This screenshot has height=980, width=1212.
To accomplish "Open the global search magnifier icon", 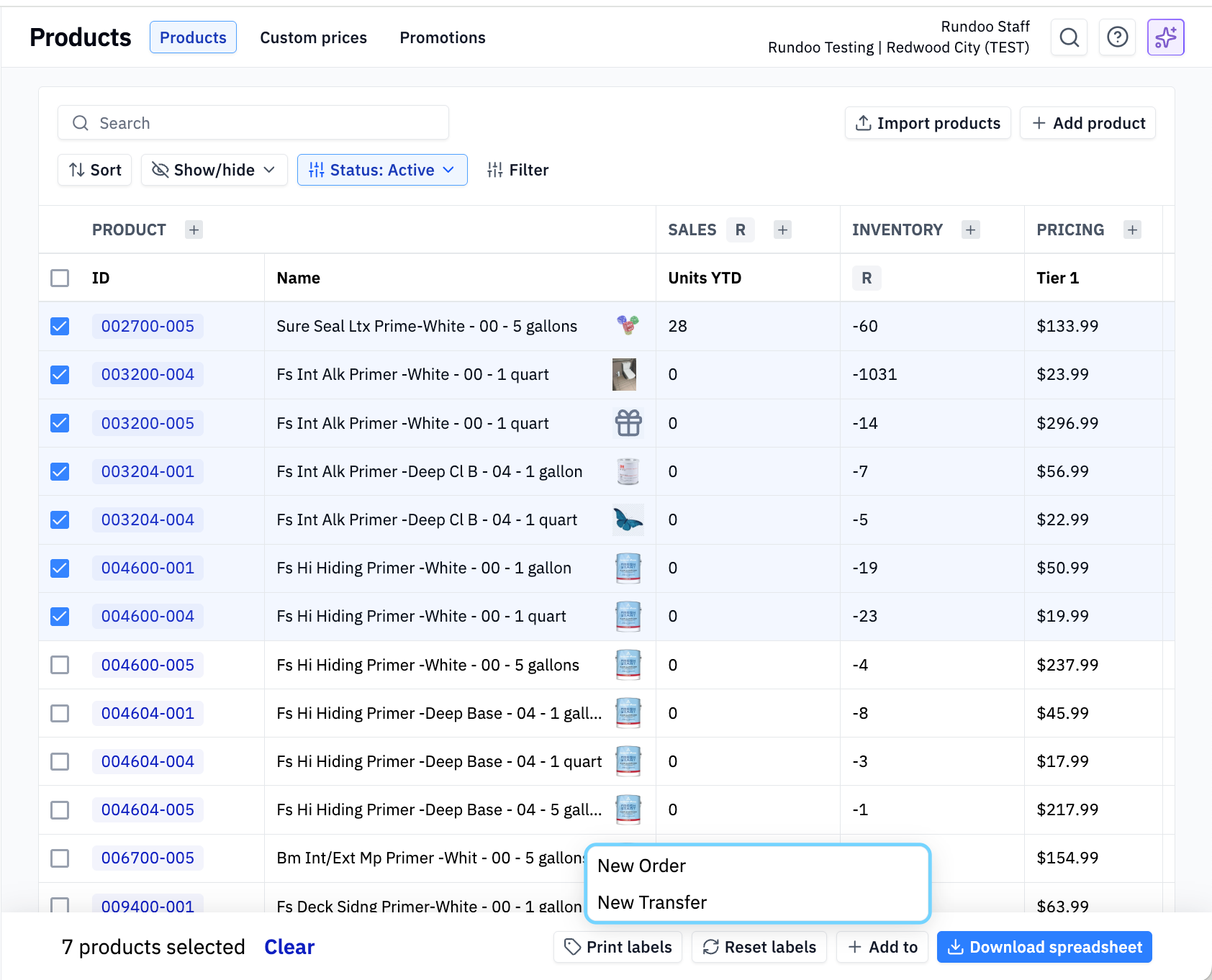I will 1069,37.
